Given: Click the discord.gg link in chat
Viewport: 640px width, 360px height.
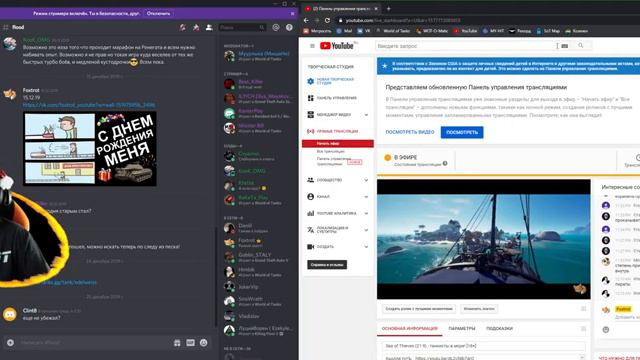Looking at the screenshot, I should (69, 282).
